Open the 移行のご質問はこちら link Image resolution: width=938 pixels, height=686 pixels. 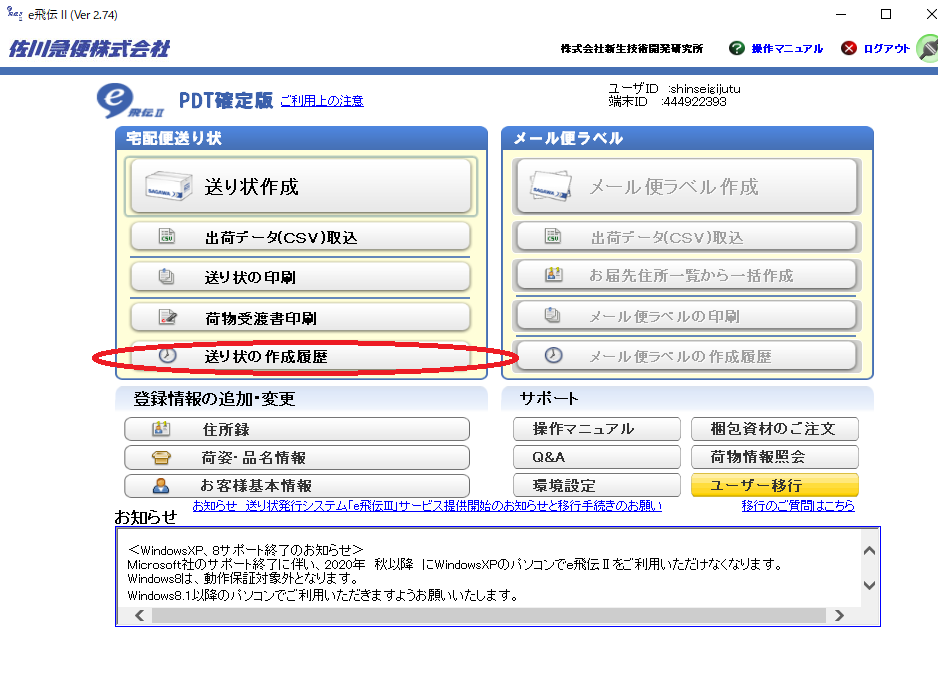click(798, 506)
